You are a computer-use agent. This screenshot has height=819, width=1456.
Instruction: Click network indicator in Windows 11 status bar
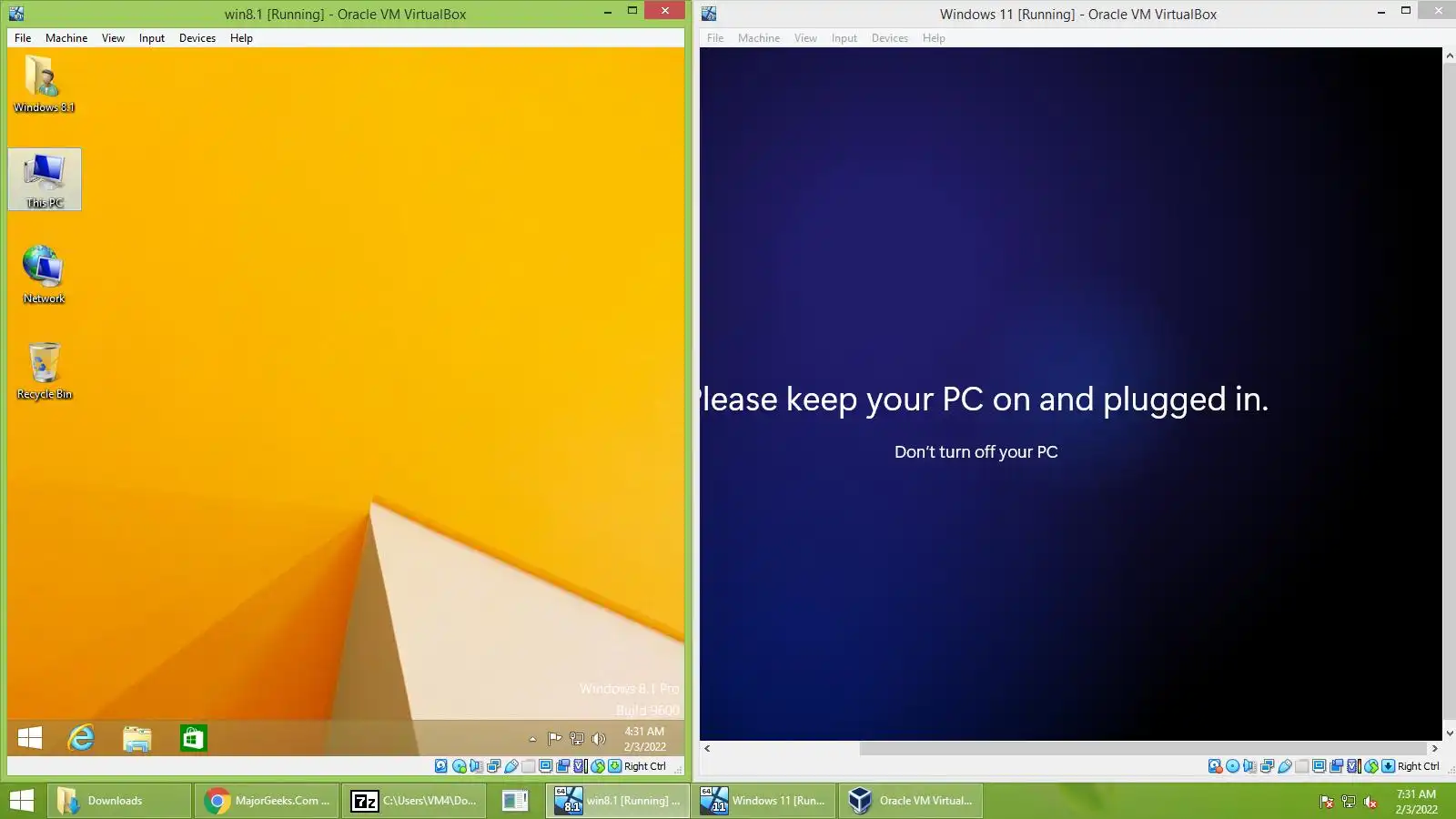(1267, 766)
